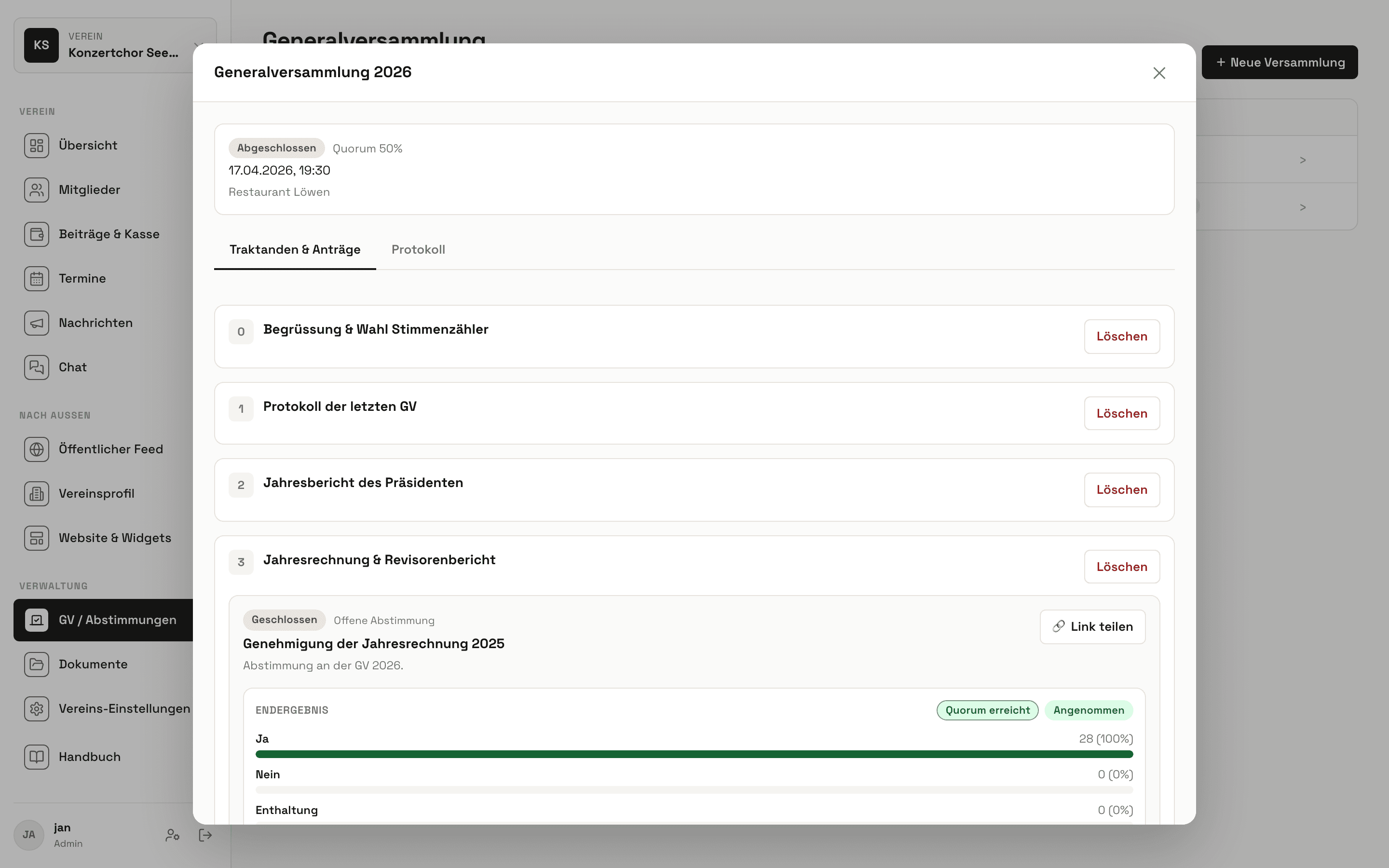
Task: Click the Restaurant Löwen location text
Action: (x=279, y=192)
